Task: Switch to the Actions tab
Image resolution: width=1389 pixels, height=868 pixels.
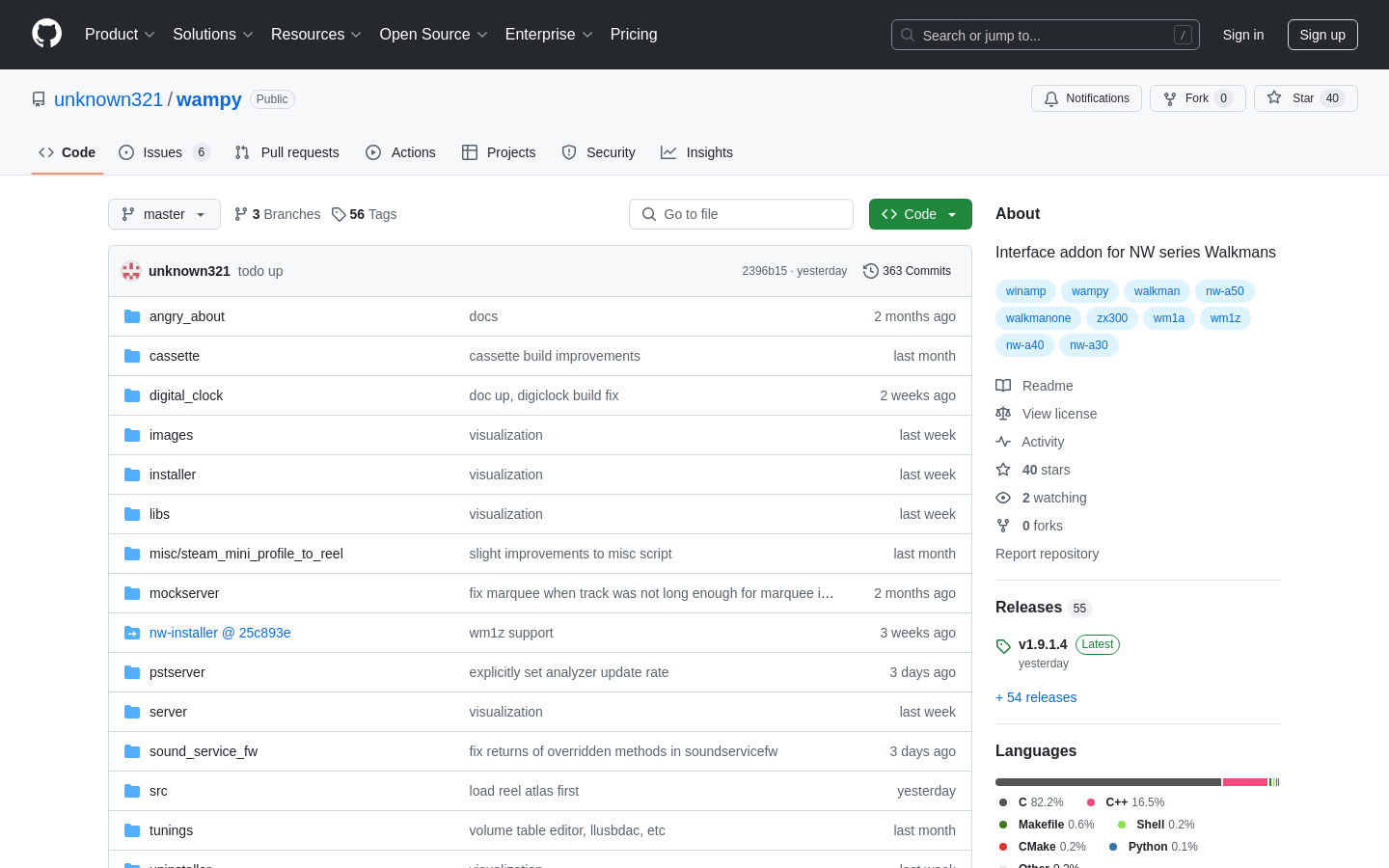Action: [x=400, y=152]
